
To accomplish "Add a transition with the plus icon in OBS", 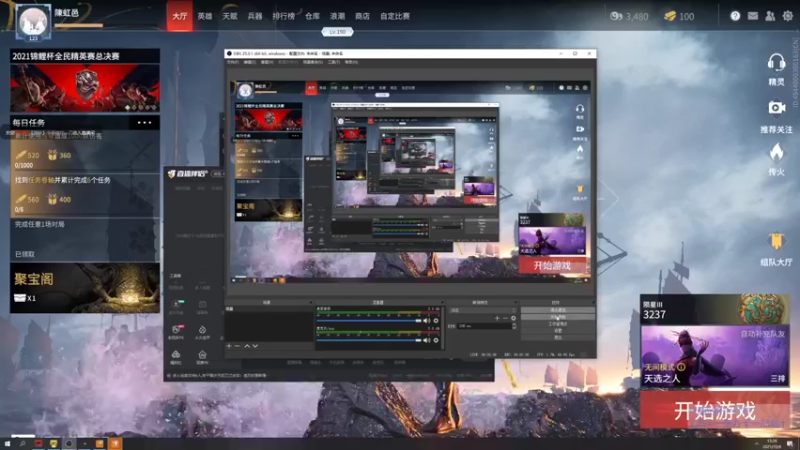I will coord(497,318).
